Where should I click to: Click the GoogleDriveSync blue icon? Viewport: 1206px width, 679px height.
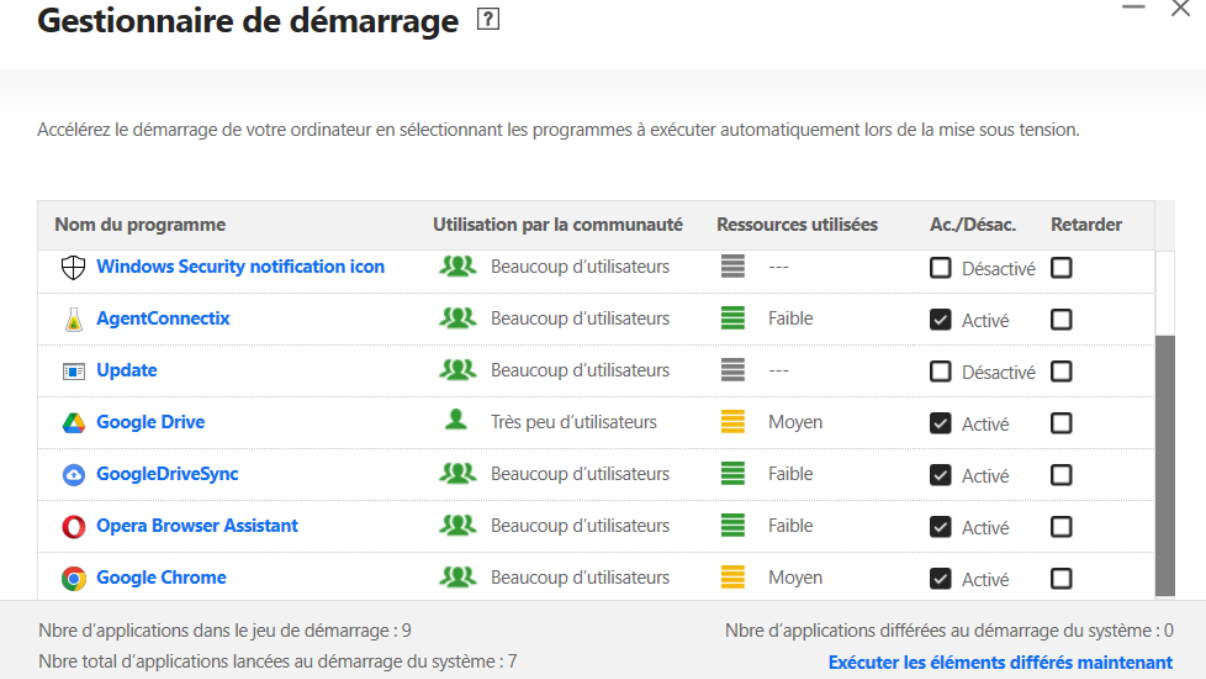click(x=70, y=474)
